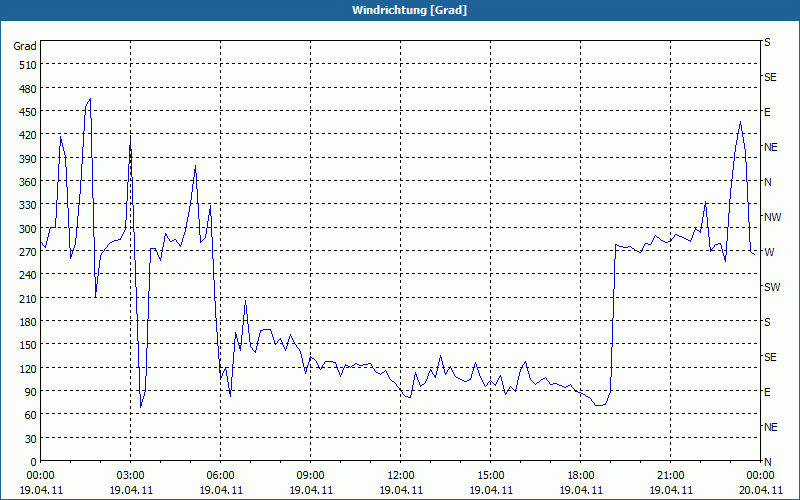Pick the 390 degree axis label

point(28,159)
